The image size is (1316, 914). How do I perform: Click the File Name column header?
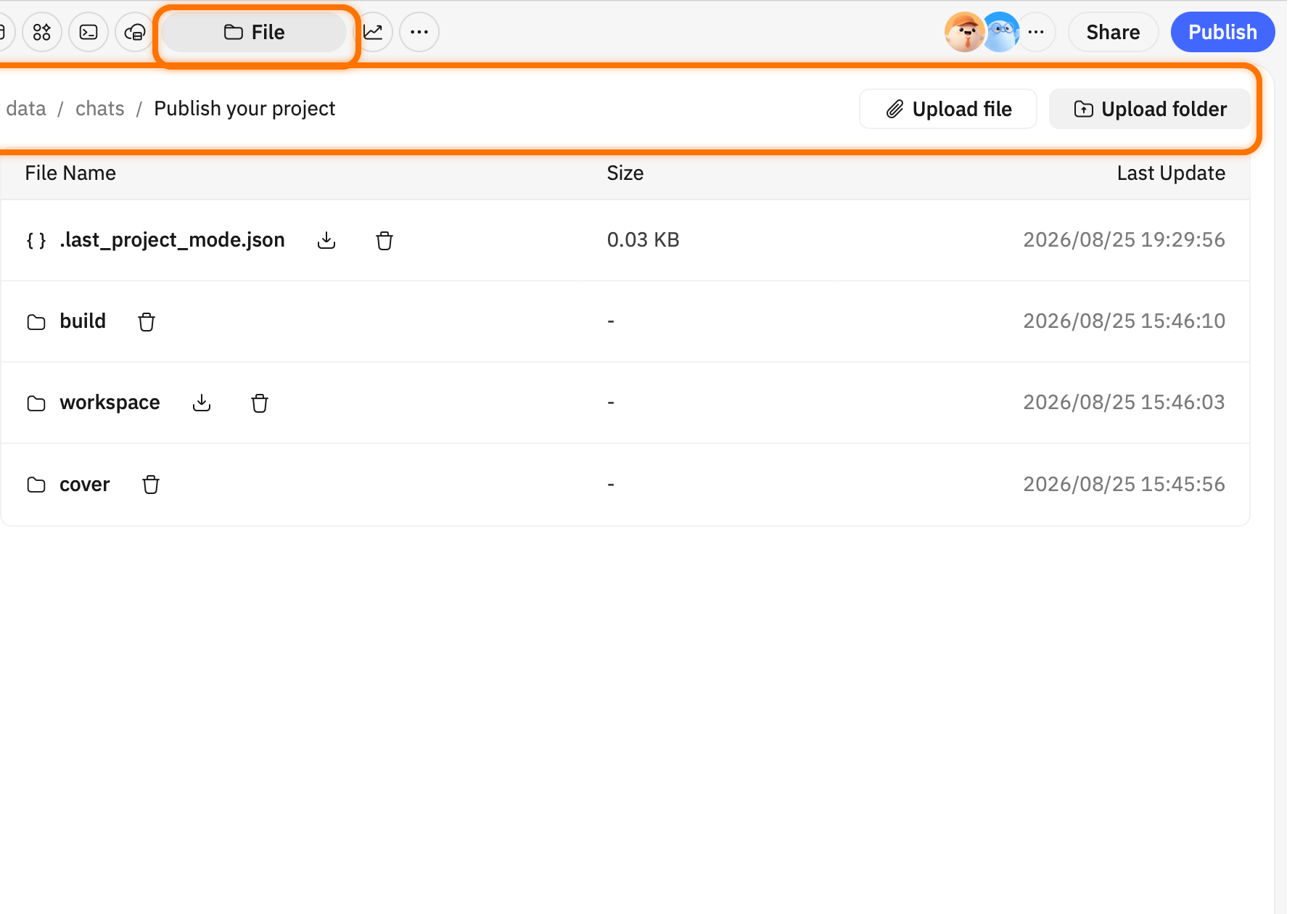click(x=70, y=173)
